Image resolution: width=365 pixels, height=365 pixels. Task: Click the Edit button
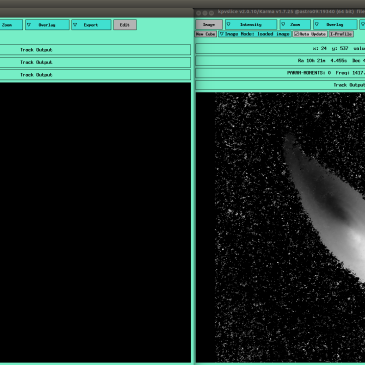pyautogui.click(x=125, y=25)
